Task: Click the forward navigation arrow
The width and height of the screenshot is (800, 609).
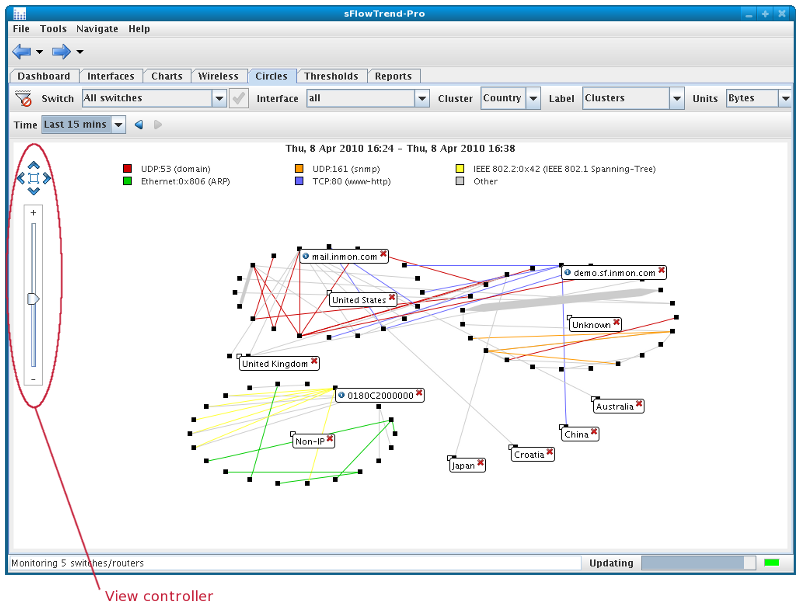Action: (61, 52)
